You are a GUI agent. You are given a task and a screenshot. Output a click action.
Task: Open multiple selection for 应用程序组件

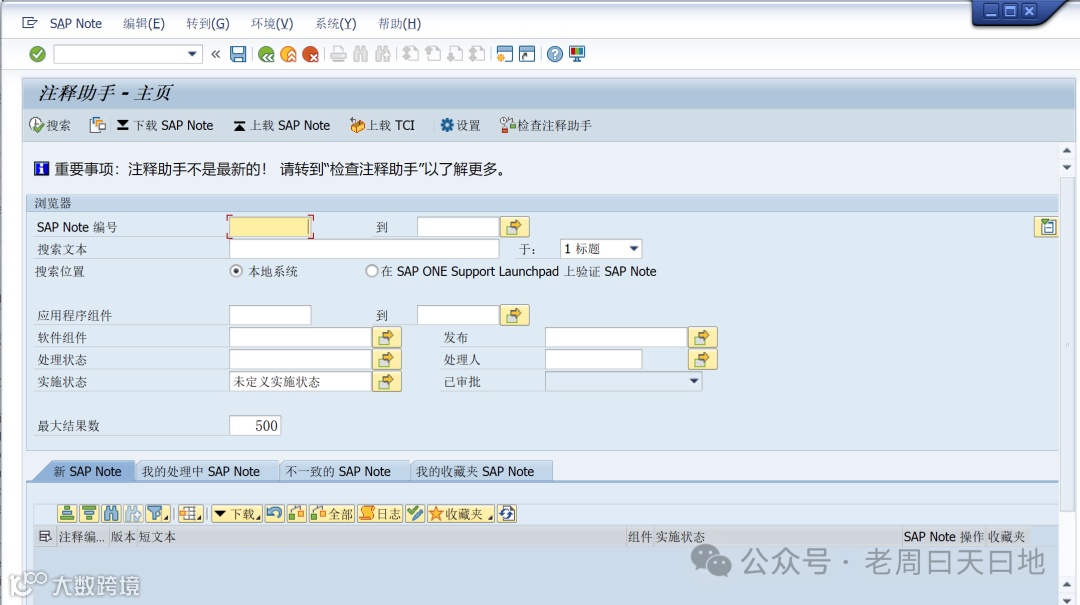(x=515, y=315)
